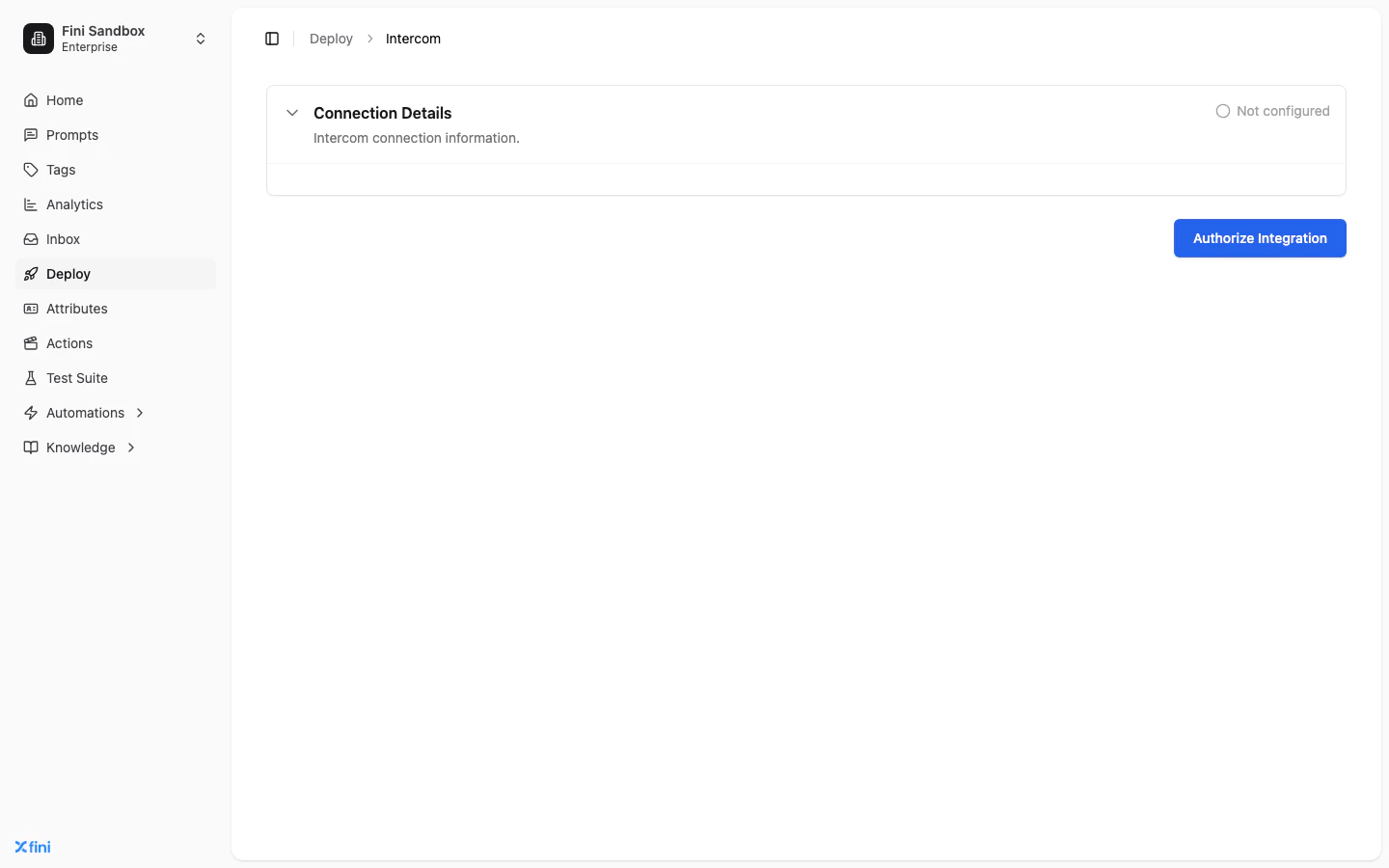Click the Enterprise plan label

pos(90,47)
